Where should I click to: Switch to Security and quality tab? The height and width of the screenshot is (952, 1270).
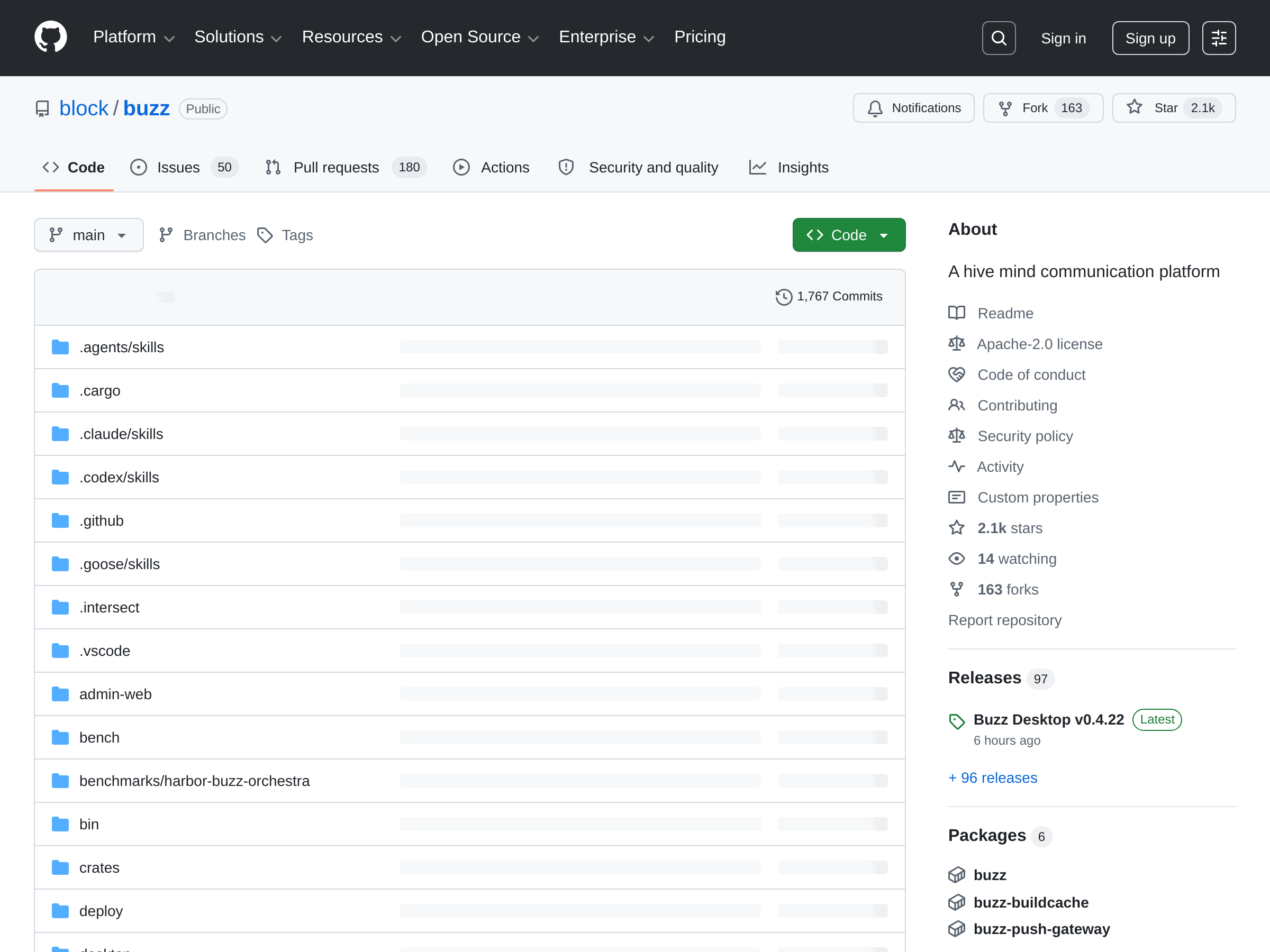pyautogui.click(x=639, y=168)
